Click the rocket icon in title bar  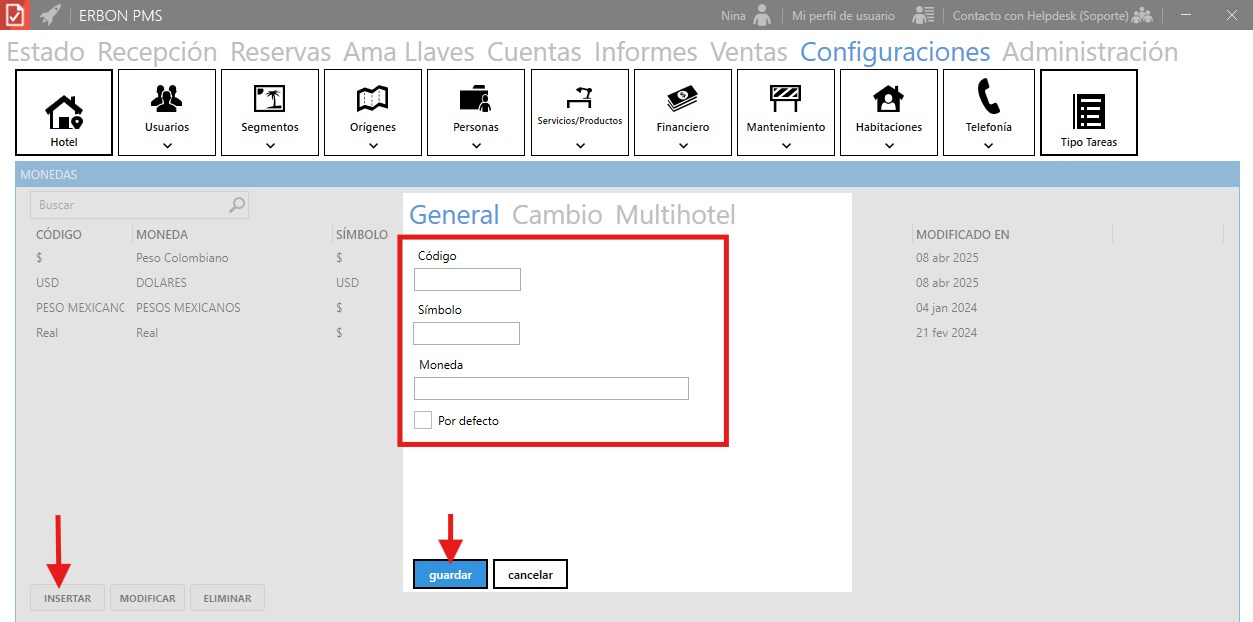tap(50, 15)
